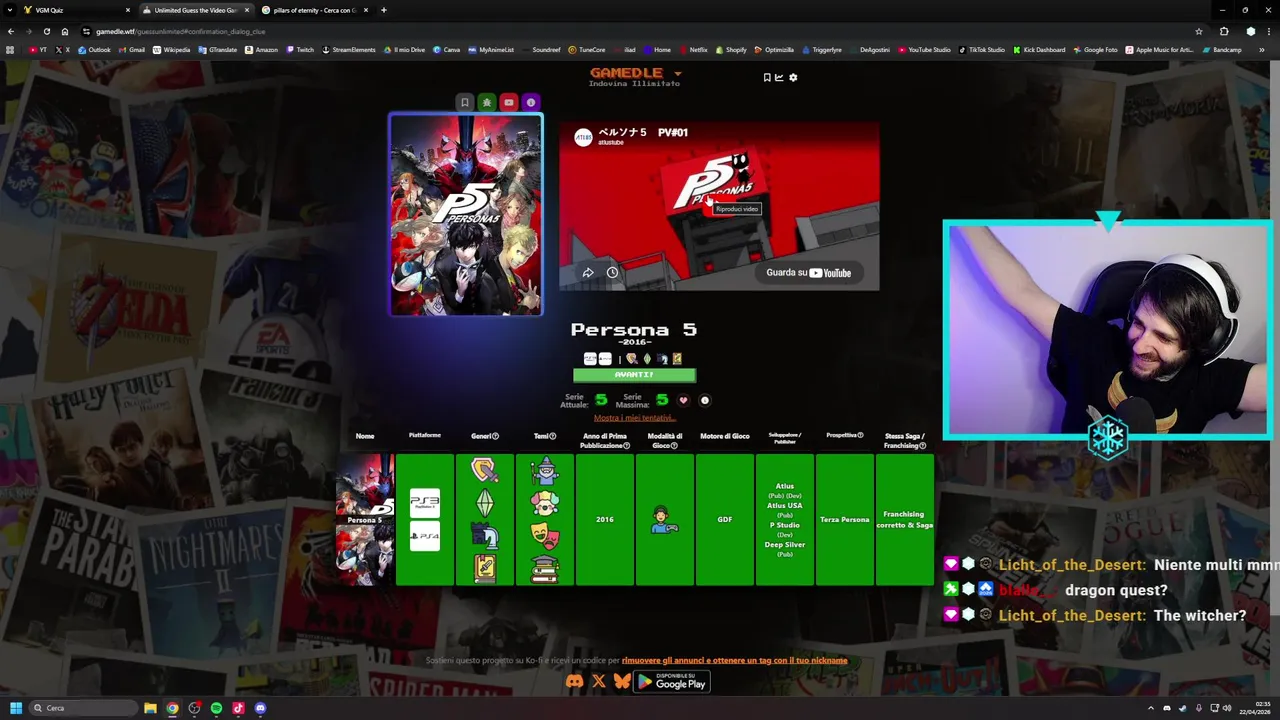
Task: Click the 2016 release year cell
Action: [605, 520]
